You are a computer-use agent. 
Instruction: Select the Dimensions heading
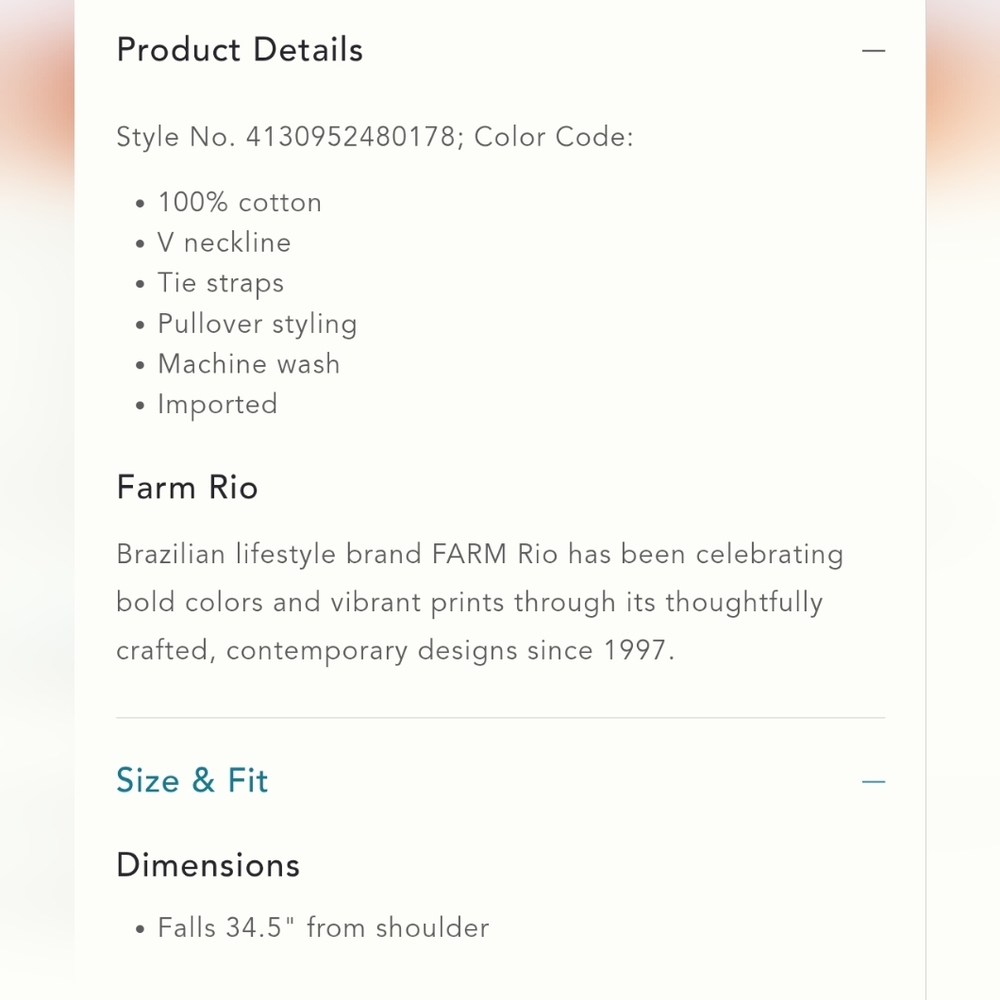pos(207,865)
